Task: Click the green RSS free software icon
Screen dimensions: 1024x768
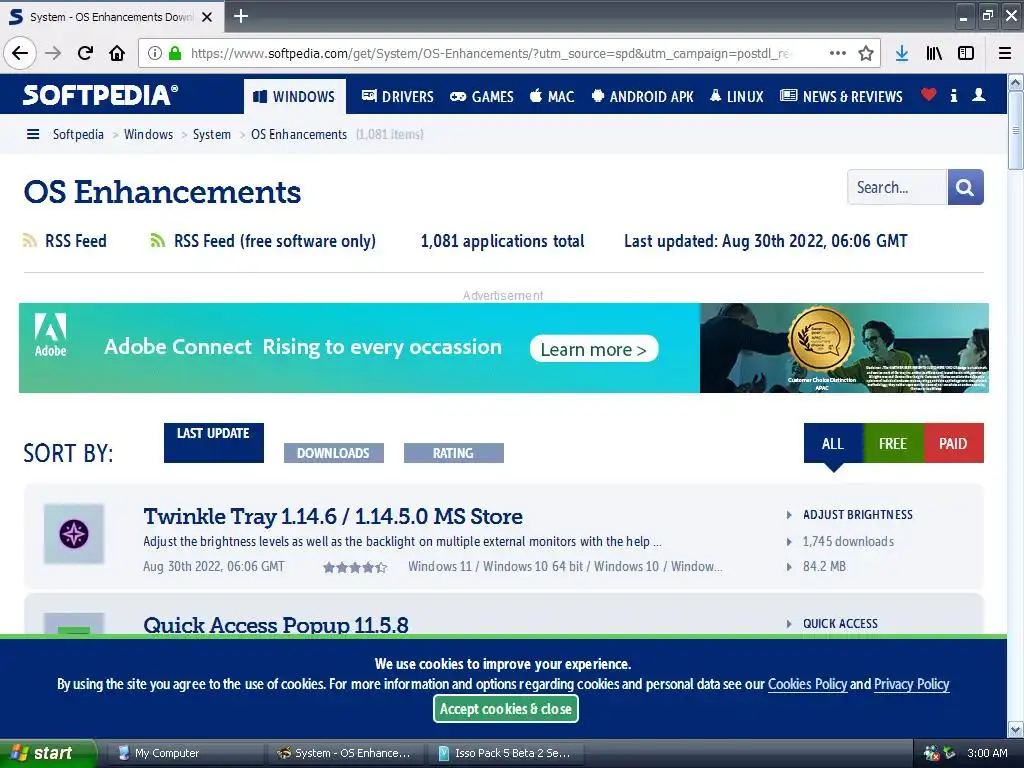Action: coord(157,240)
